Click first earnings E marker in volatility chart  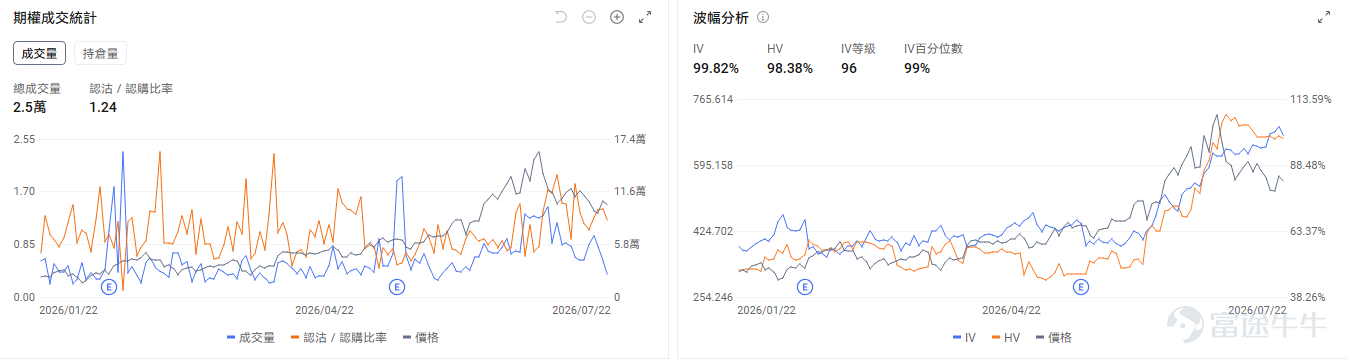pos(805,286)
